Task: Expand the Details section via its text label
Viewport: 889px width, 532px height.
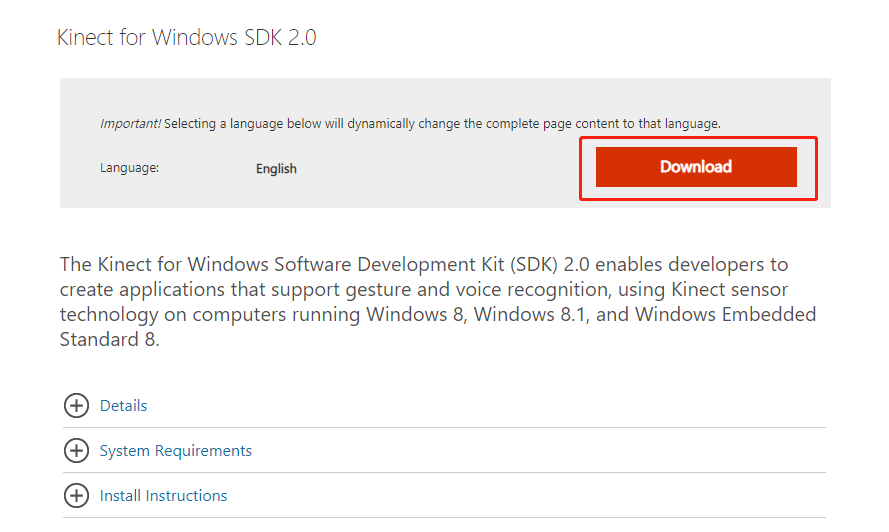Action: pos(123,406)
